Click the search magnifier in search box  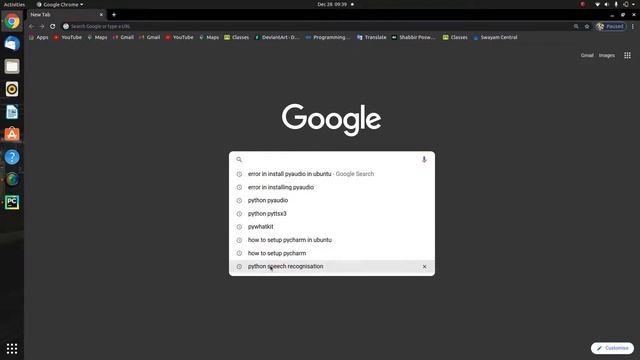click(x=239, y=160)
